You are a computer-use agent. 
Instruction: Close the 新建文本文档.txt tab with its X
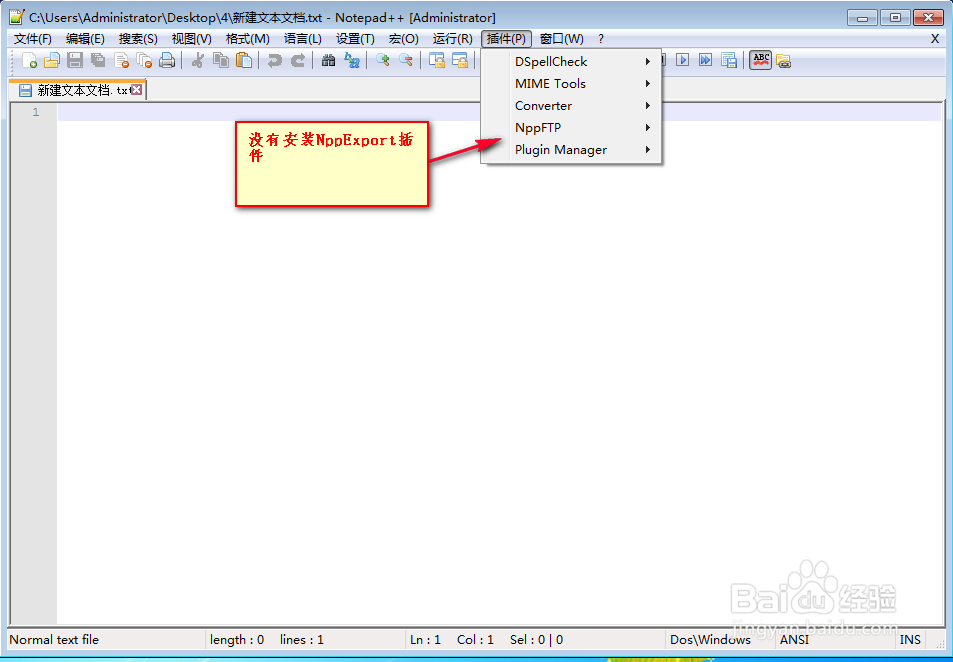[137, 90]
